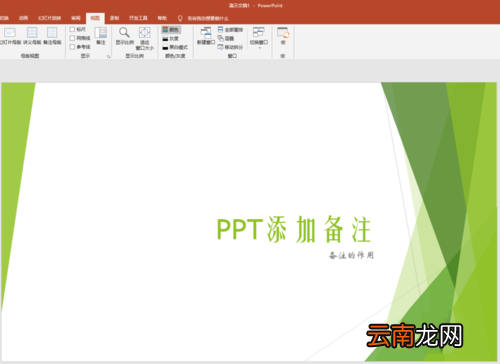Open the Show (显示) group dialog launcher
This screenshot has height=364, width=500.
coord(108,57)
